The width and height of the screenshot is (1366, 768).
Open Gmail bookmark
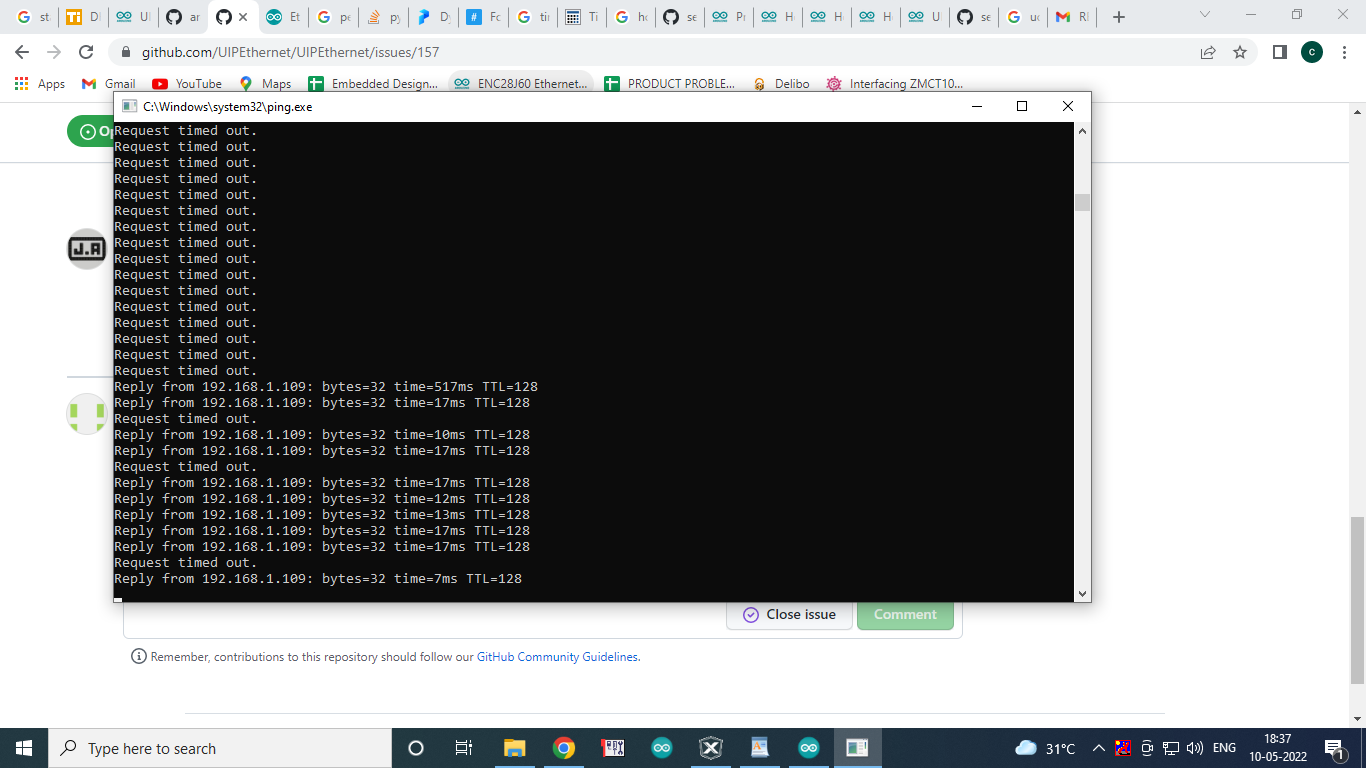108,84
